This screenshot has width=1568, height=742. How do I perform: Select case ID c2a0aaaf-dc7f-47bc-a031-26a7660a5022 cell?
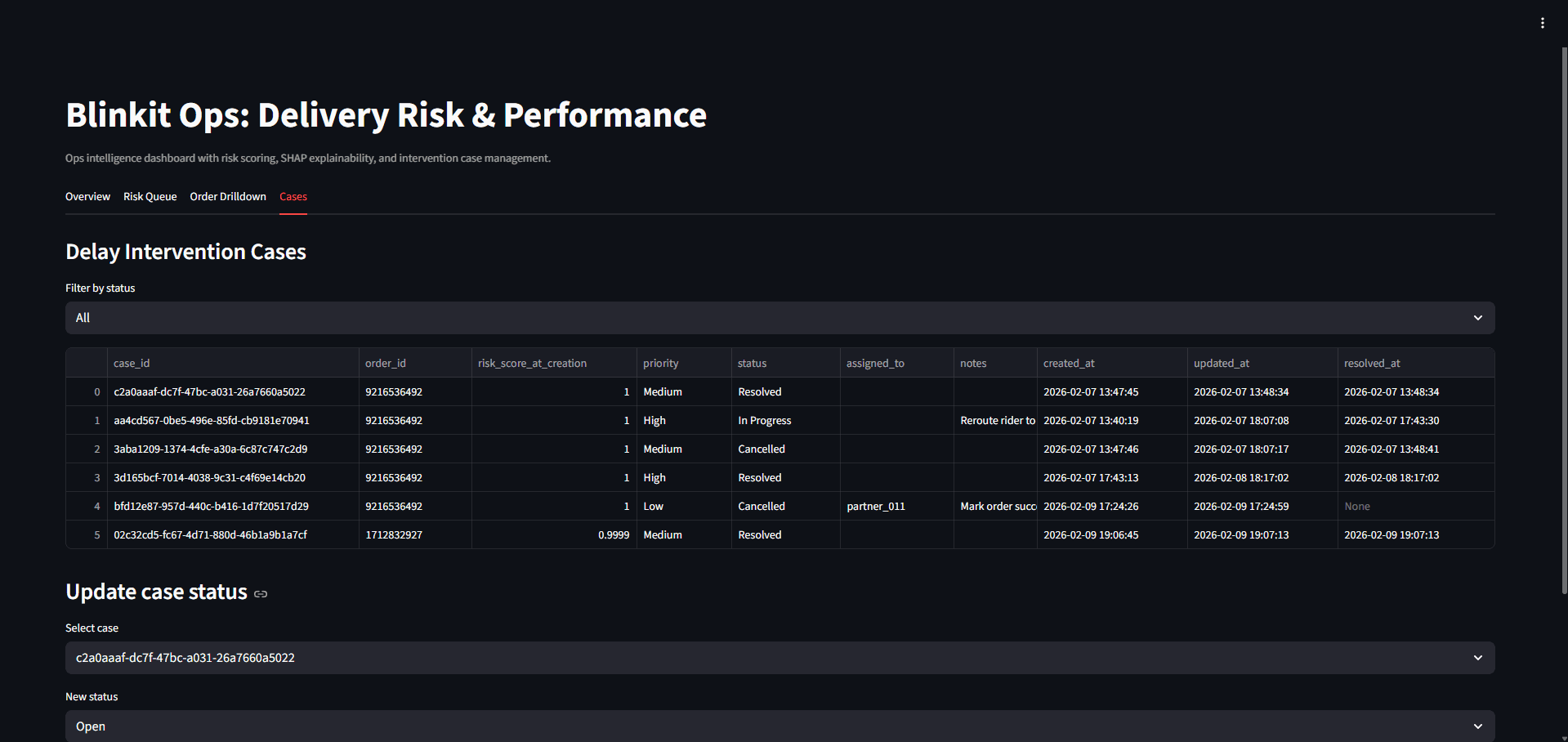click(232, 391)
